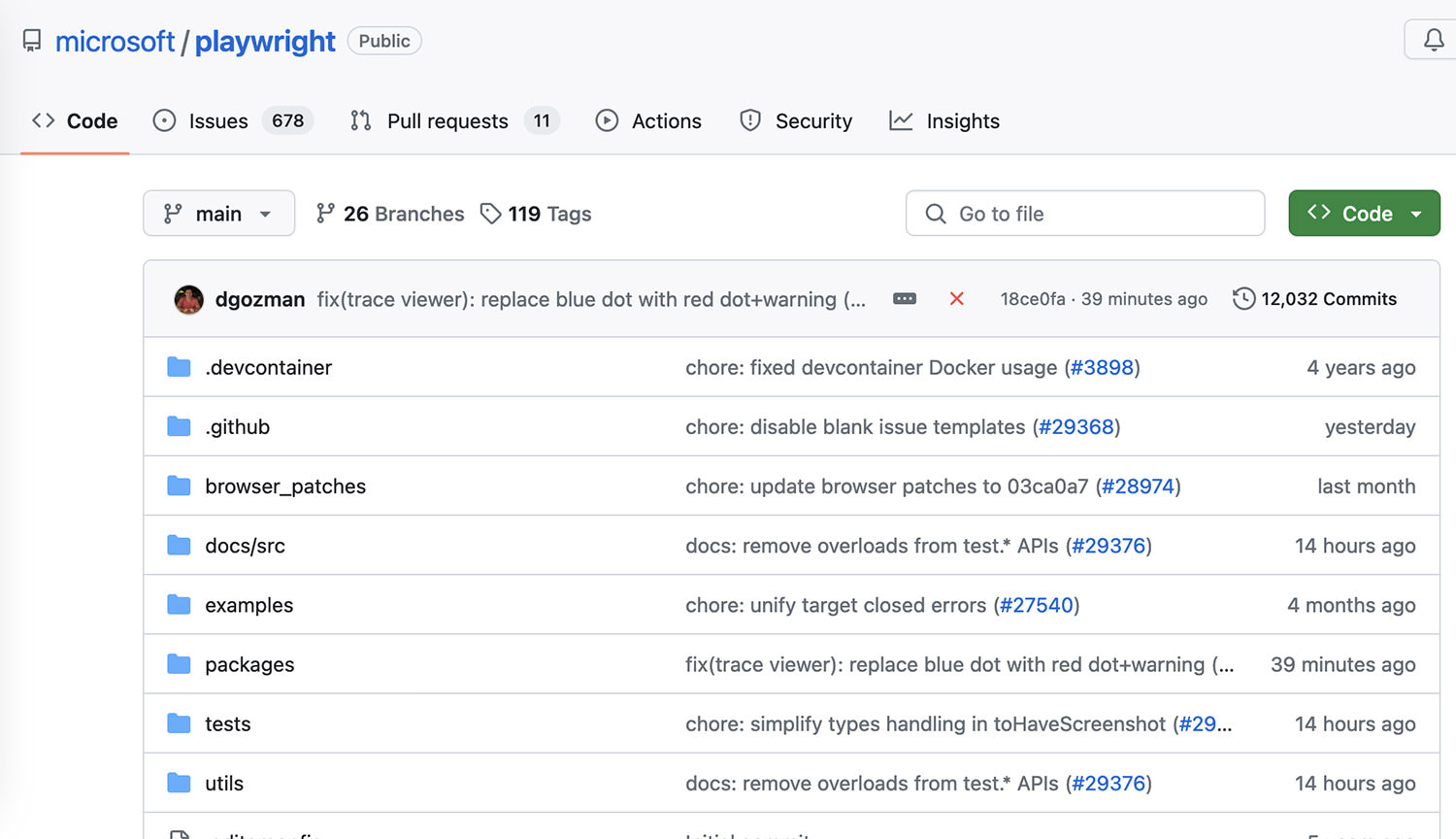Switch to the Code tab
1456x839 pixels.
tap(75, 121)
